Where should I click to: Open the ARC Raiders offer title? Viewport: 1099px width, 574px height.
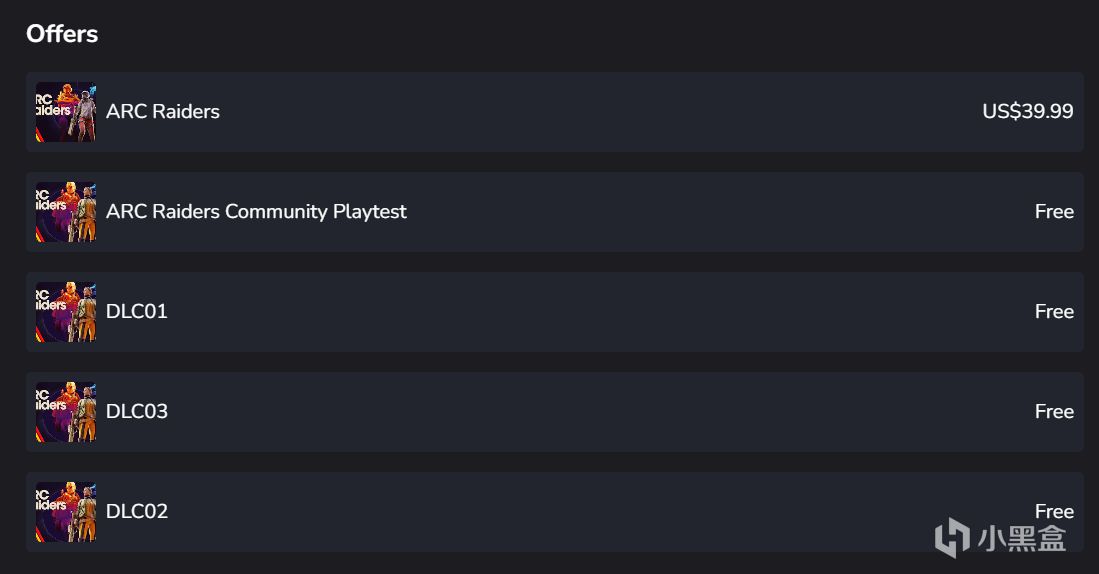point(163,111)
